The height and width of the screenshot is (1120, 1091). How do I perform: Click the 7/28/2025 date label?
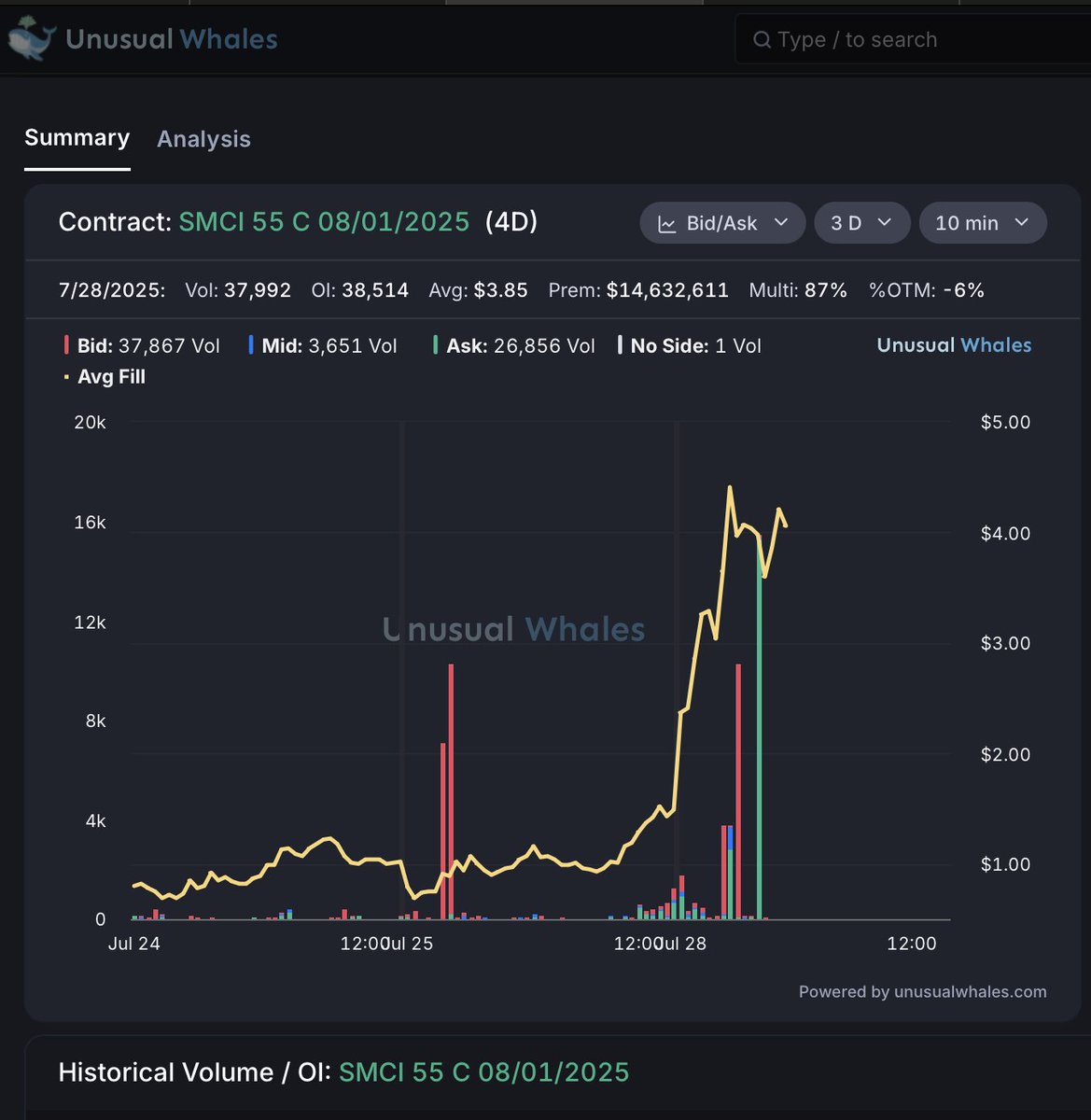coord(111,290)
